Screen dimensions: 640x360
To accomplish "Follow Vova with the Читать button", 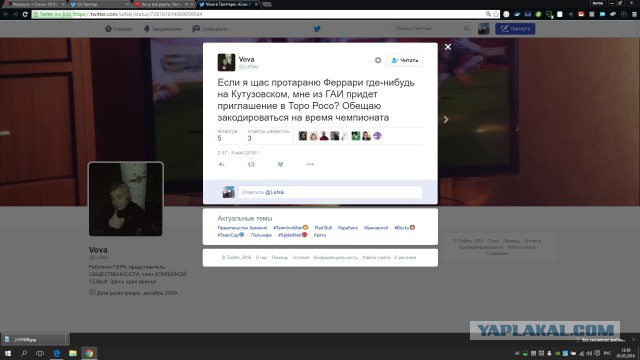I will point(404,60).
